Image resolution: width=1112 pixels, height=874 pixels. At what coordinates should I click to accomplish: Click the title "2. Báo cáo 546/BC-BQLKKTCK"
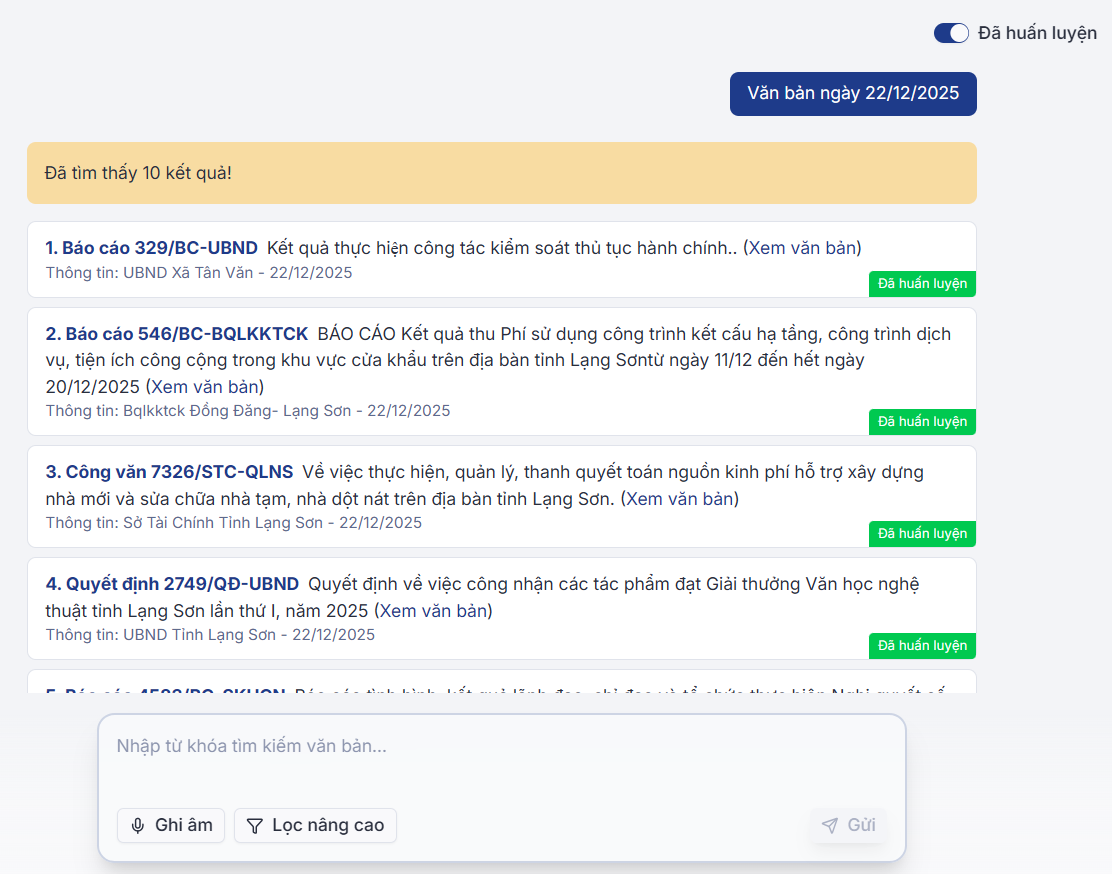(x=177, y=334)
